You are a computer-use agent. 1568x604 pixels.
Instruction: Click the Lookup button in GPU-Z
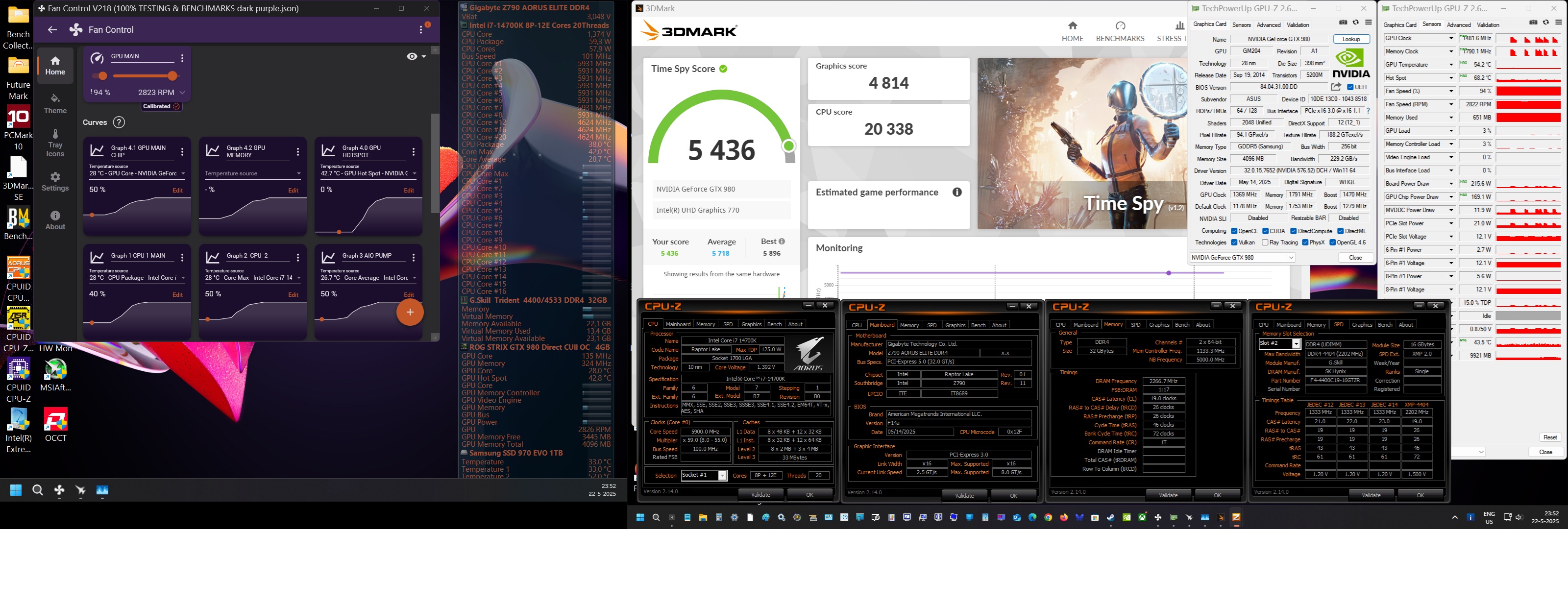tap(1351, 39)
